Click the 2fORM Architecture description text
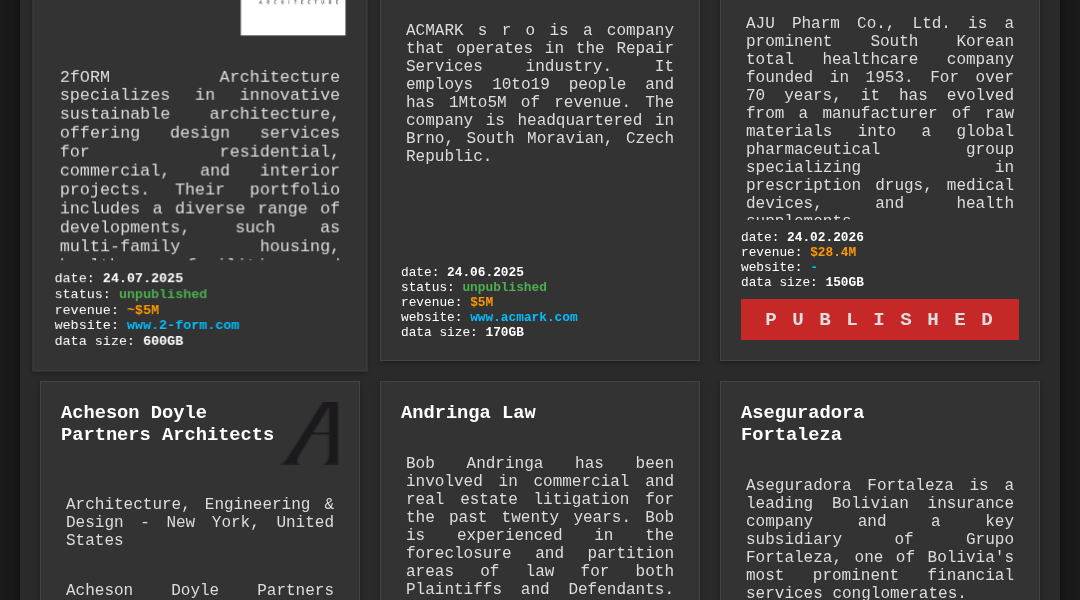 pyautogui.click(x=200, y=164)
